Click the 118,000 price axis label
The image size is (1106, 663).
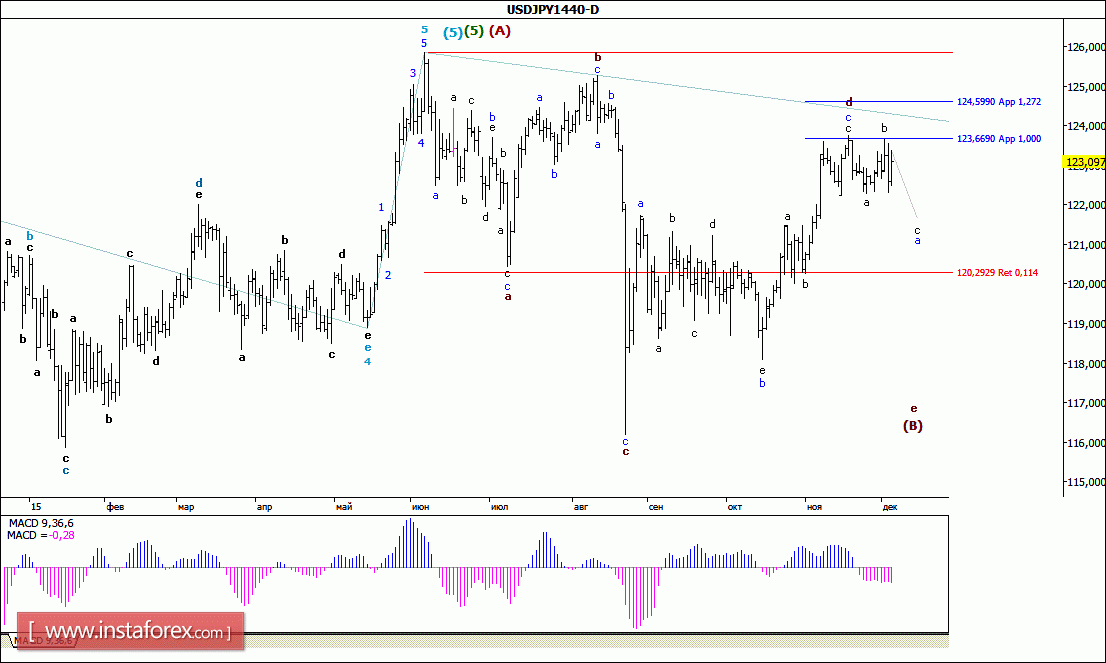[1086, 364]
